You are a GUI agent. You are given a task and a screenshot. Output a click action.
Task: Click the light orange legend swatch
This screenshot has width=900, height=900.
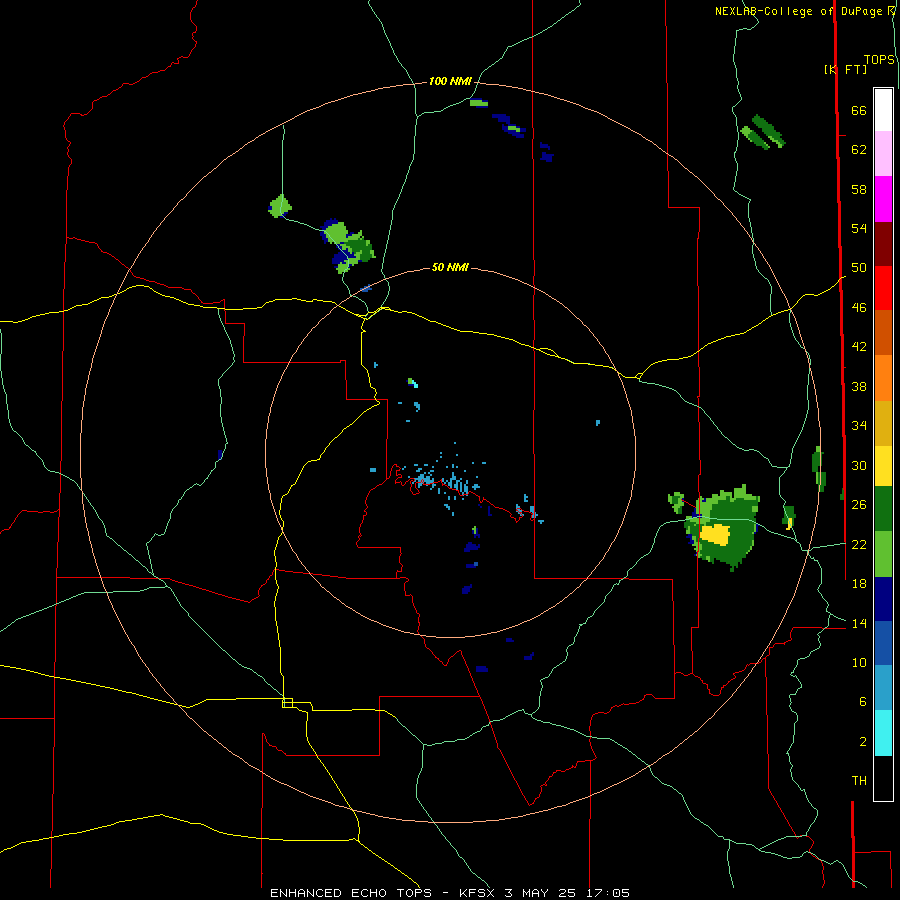point(883,377)
